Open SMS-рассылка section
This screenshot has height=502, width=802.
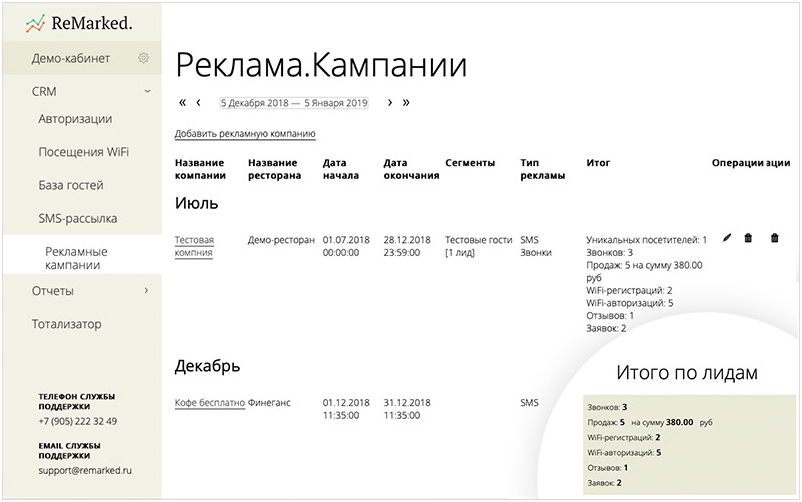click(78, 218)
